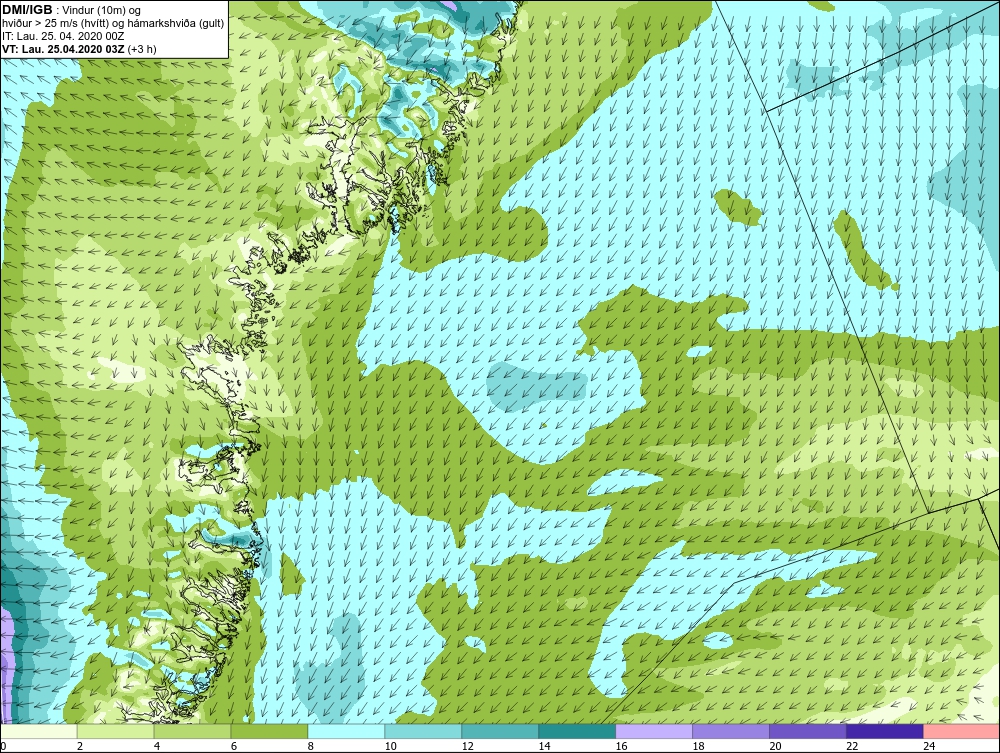Click the 16–18 m/s lavender swatch
1000x753 pixels.
654,731
